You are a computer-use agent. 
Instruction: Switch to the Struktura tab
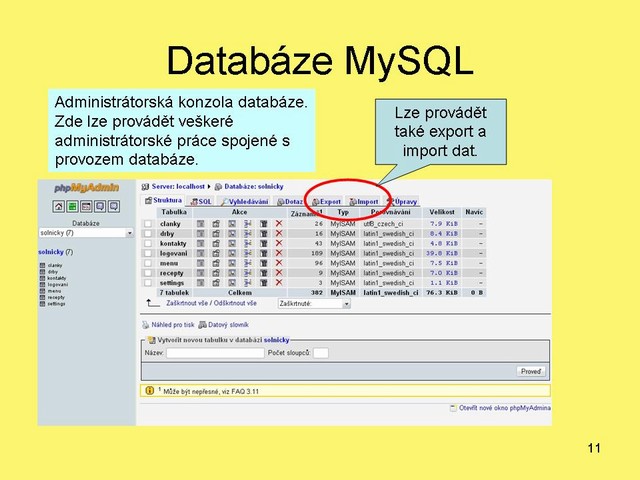pyautogui.click(x=164, y=200)
